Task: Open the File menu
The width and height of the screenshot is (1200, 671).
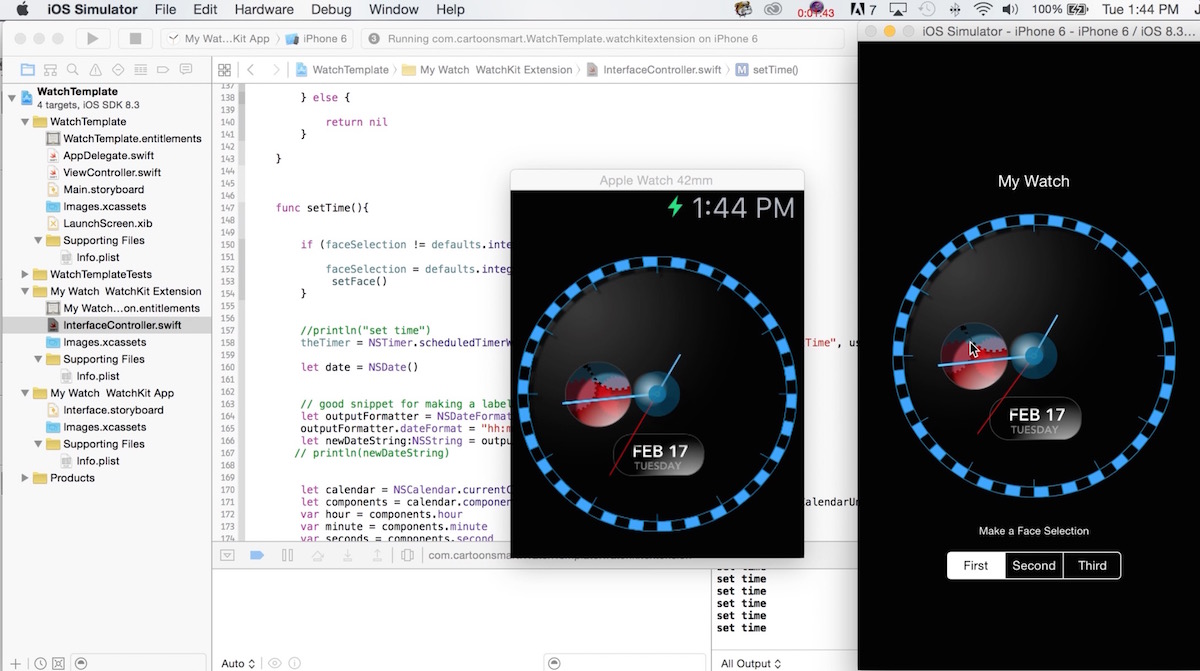Action: point(166,10)
